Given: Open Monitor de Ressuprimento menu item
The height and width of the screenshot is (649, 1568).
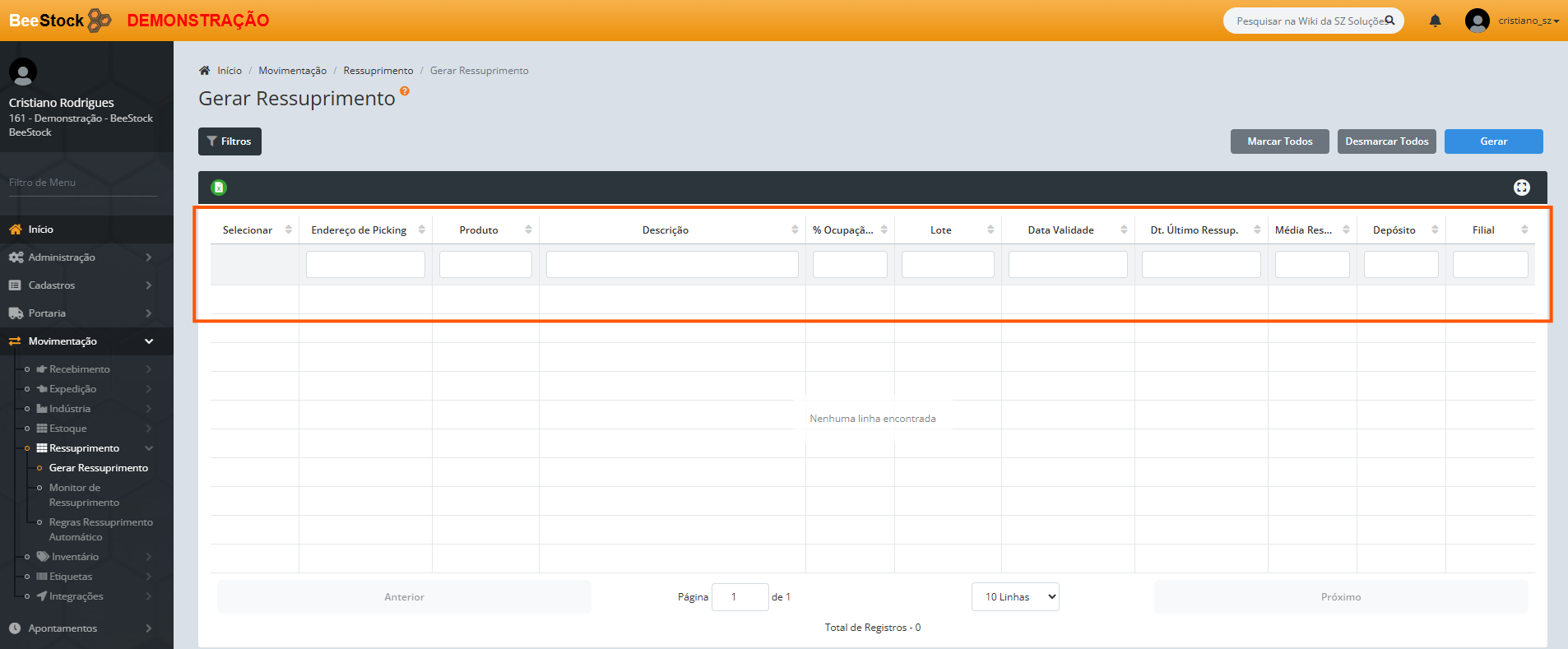Looking at the screenshot, I should 84,495.
